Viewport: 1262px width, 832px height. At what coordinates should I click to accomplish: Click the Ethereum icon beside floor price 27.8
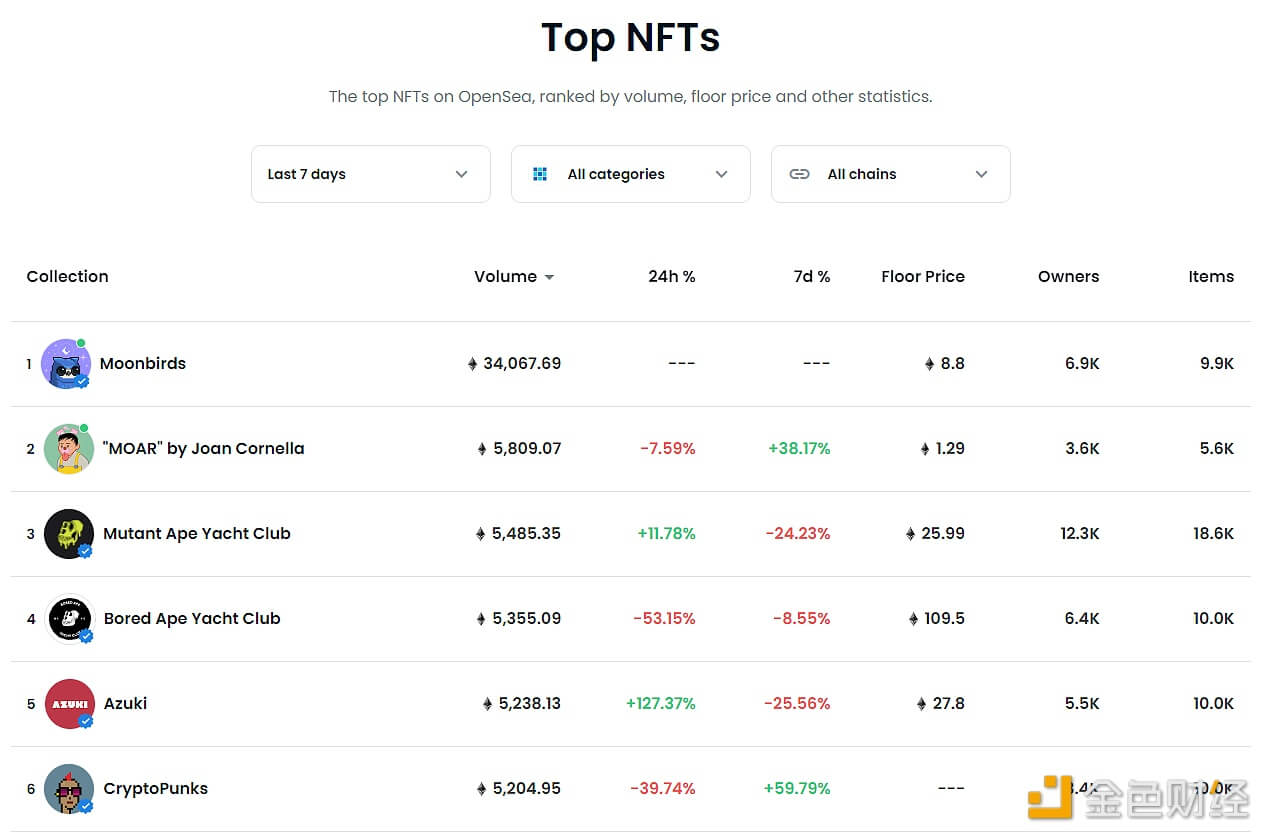[921, 704]
